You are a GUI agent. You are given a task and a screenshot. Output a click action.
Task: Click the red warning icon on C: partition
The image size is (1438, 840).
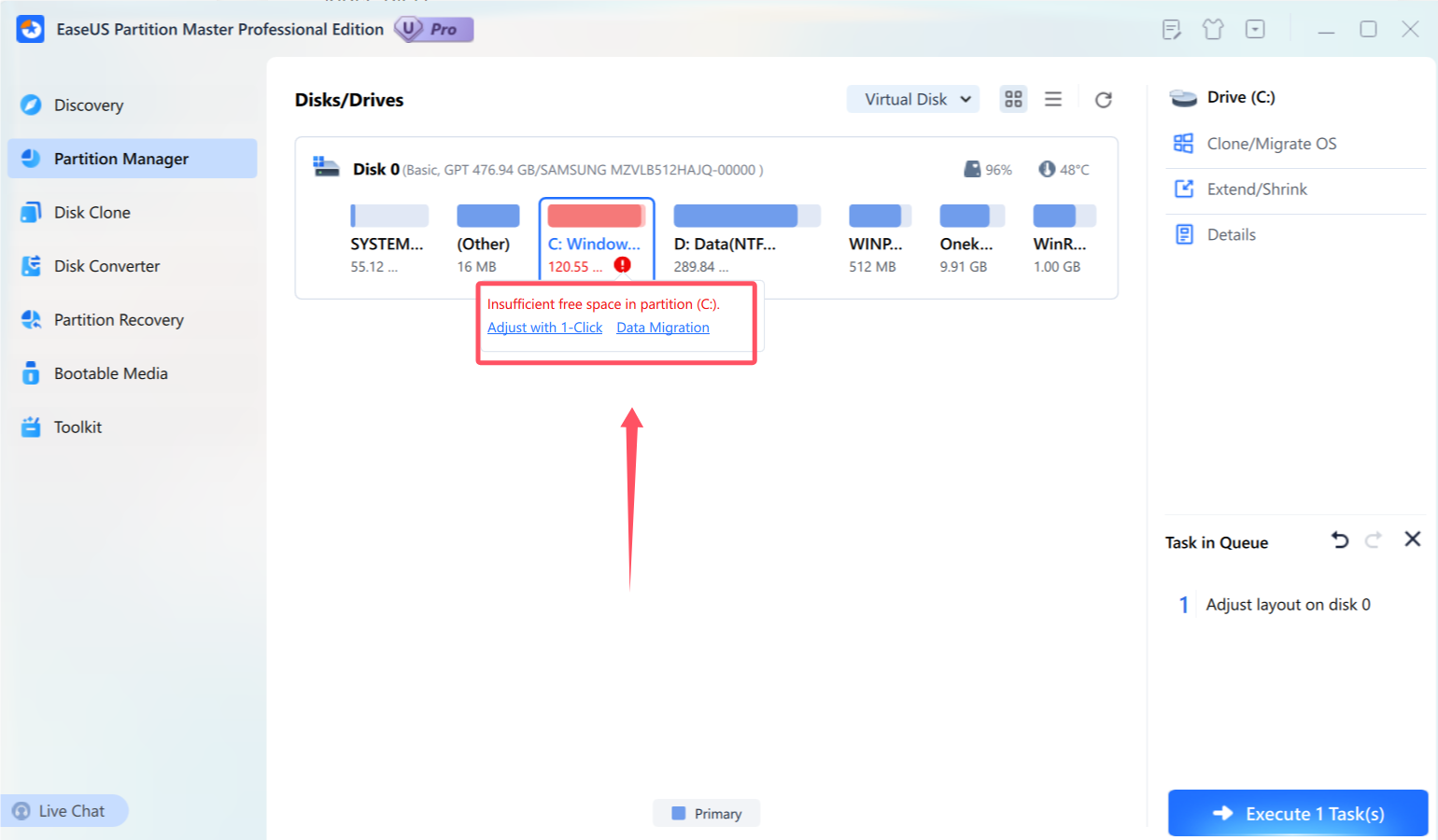pos(623,265)
